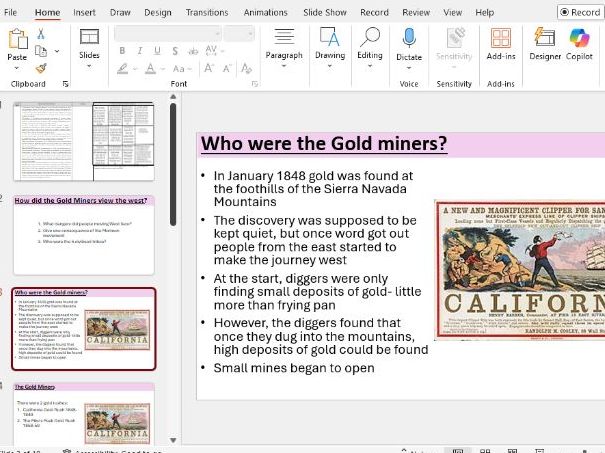
Task: Click the Sensitivity label icon
Action: click(x=454, y=38)
